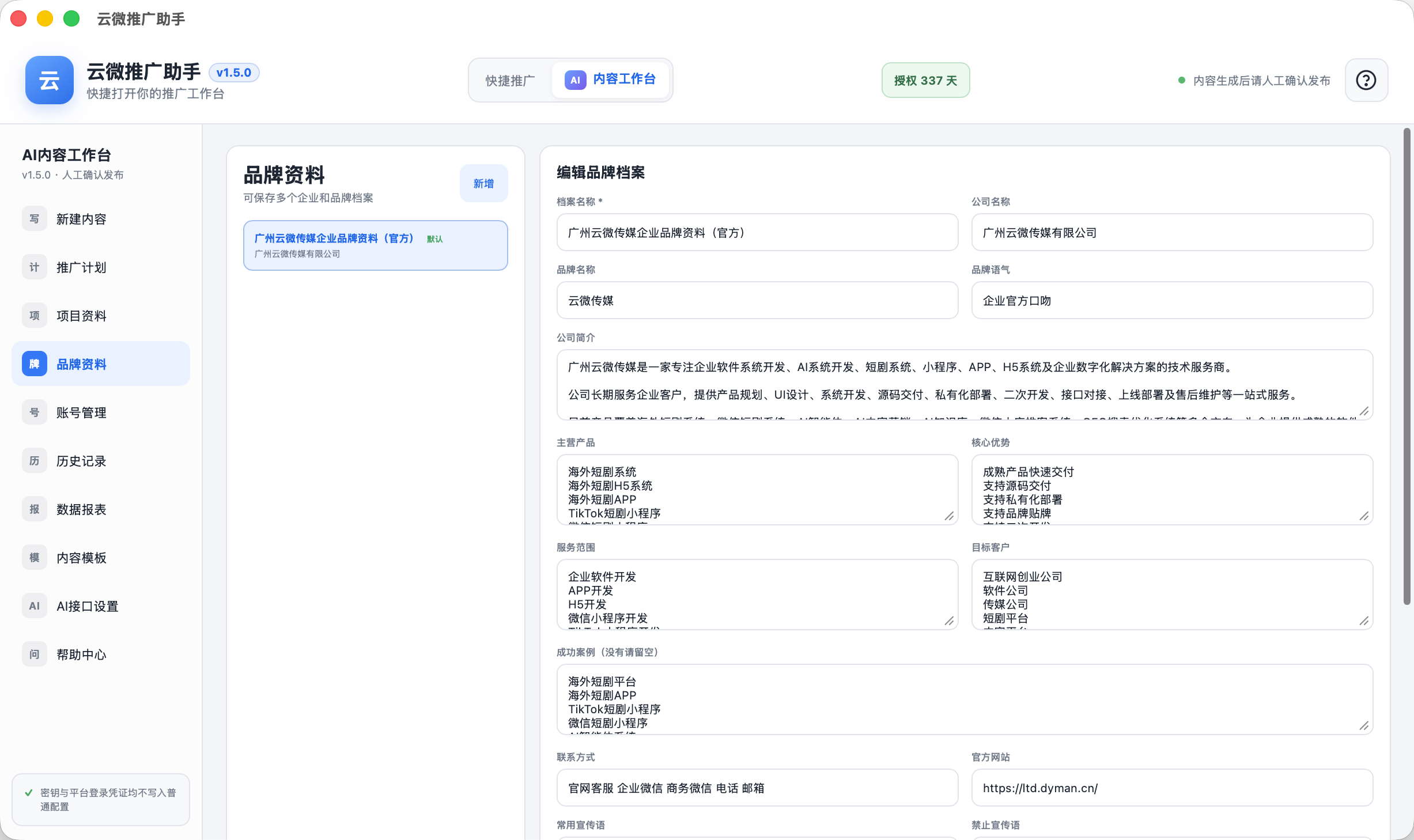
Task: Click the 成功案例 resize handle
Action: coord(1364,725)
